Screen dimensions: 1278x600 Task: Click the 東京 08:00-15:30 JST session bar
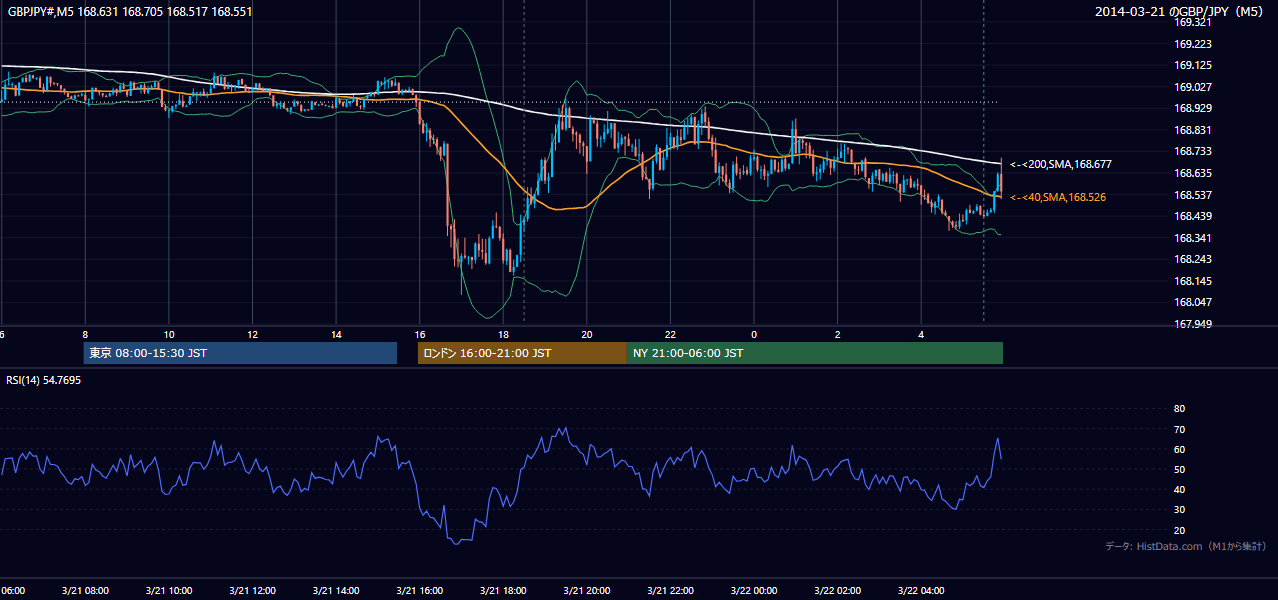point(240,353)
